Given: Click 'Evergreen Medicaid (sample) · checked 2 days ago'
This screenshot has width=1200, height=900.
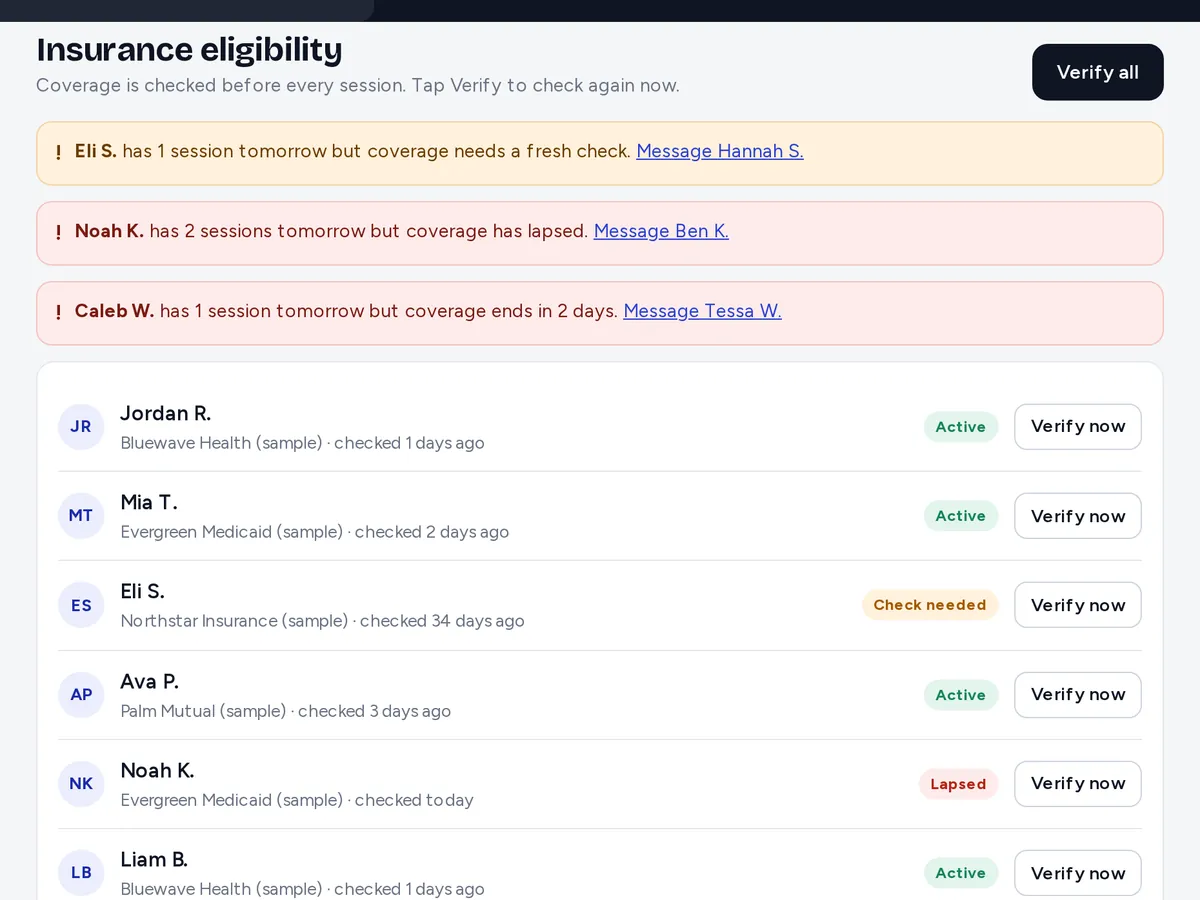Looking at the screenshot, I should 314,532.
